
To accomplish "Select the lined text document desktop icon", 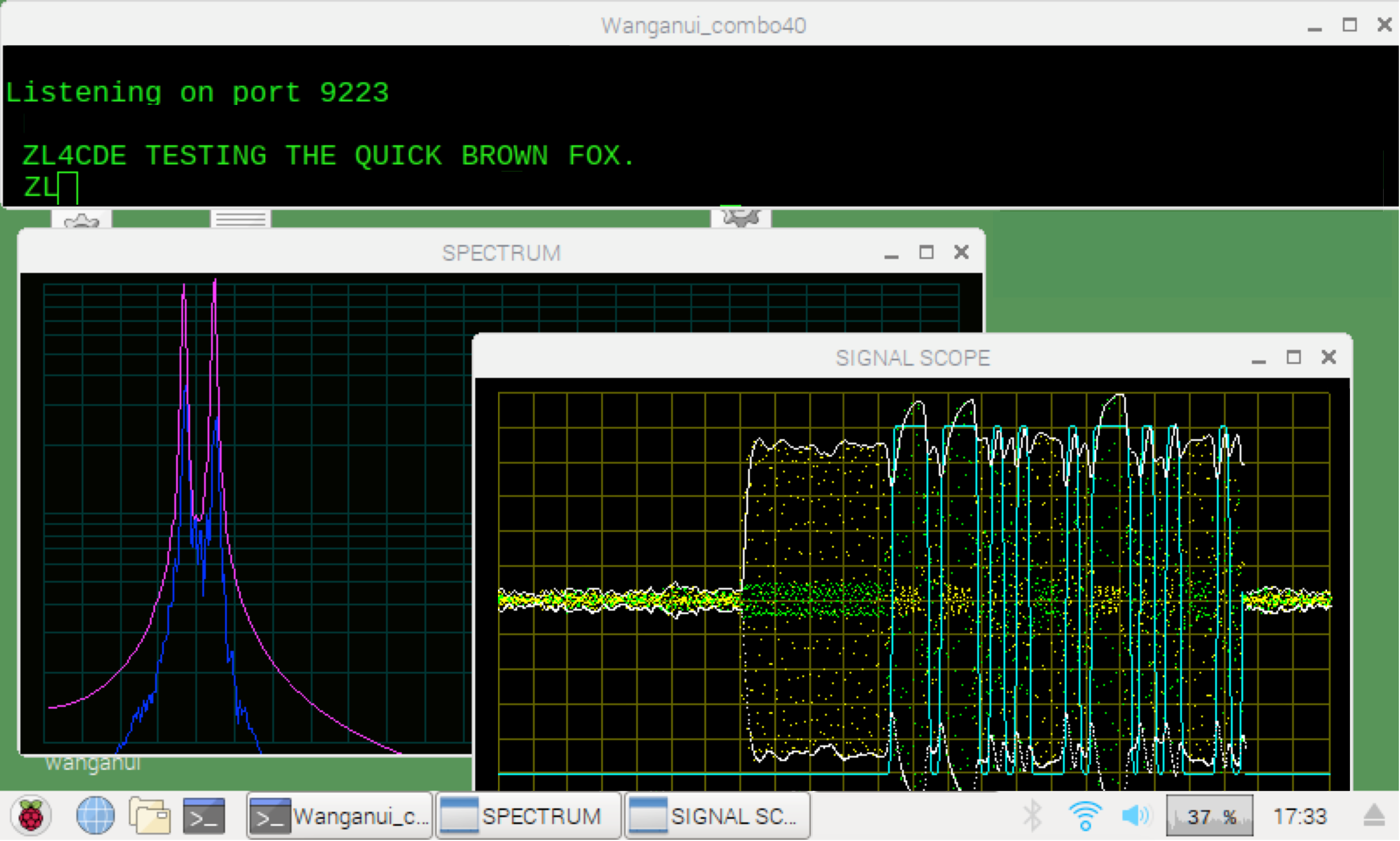I will point(240,219).
